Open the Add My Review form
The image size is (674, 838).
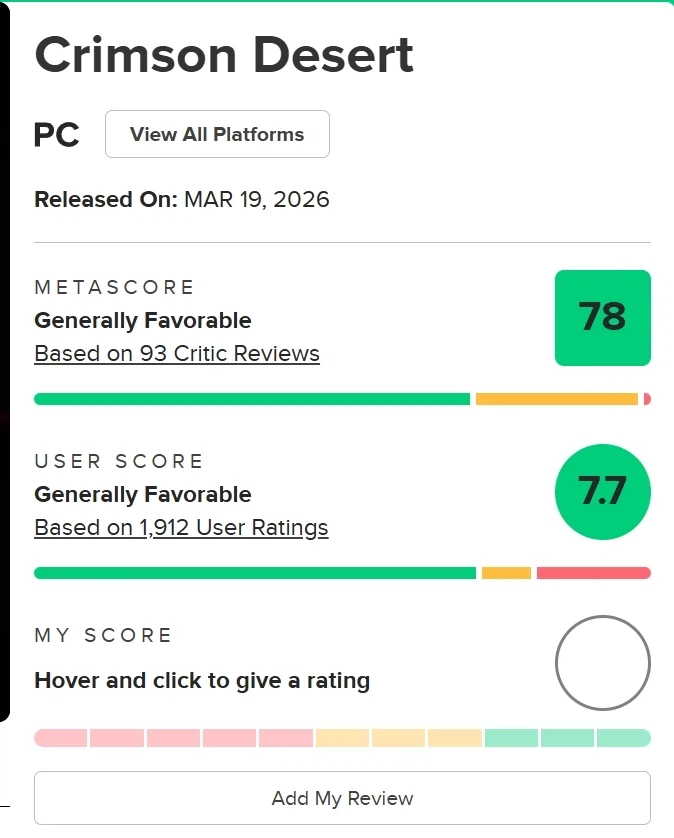[x=342, y=798]
